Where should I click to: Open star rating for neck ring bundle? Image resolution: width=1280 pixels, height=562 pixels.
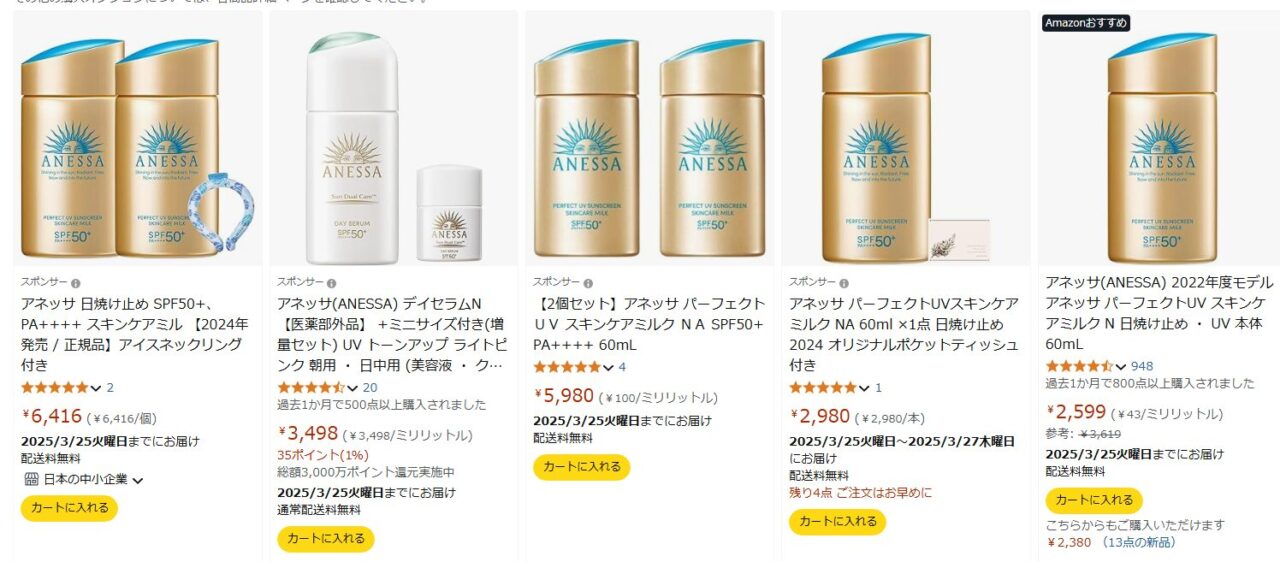coord(55,387)
